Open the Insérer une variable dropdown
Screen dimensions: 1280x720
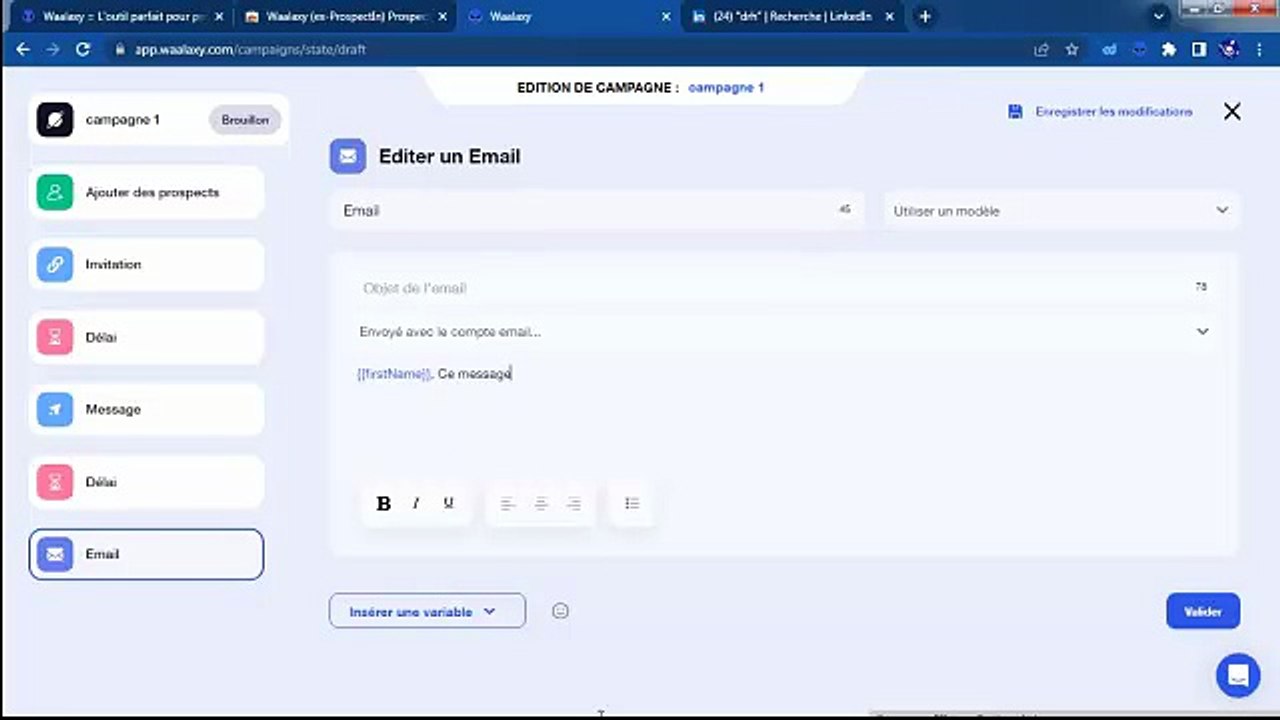427,611
